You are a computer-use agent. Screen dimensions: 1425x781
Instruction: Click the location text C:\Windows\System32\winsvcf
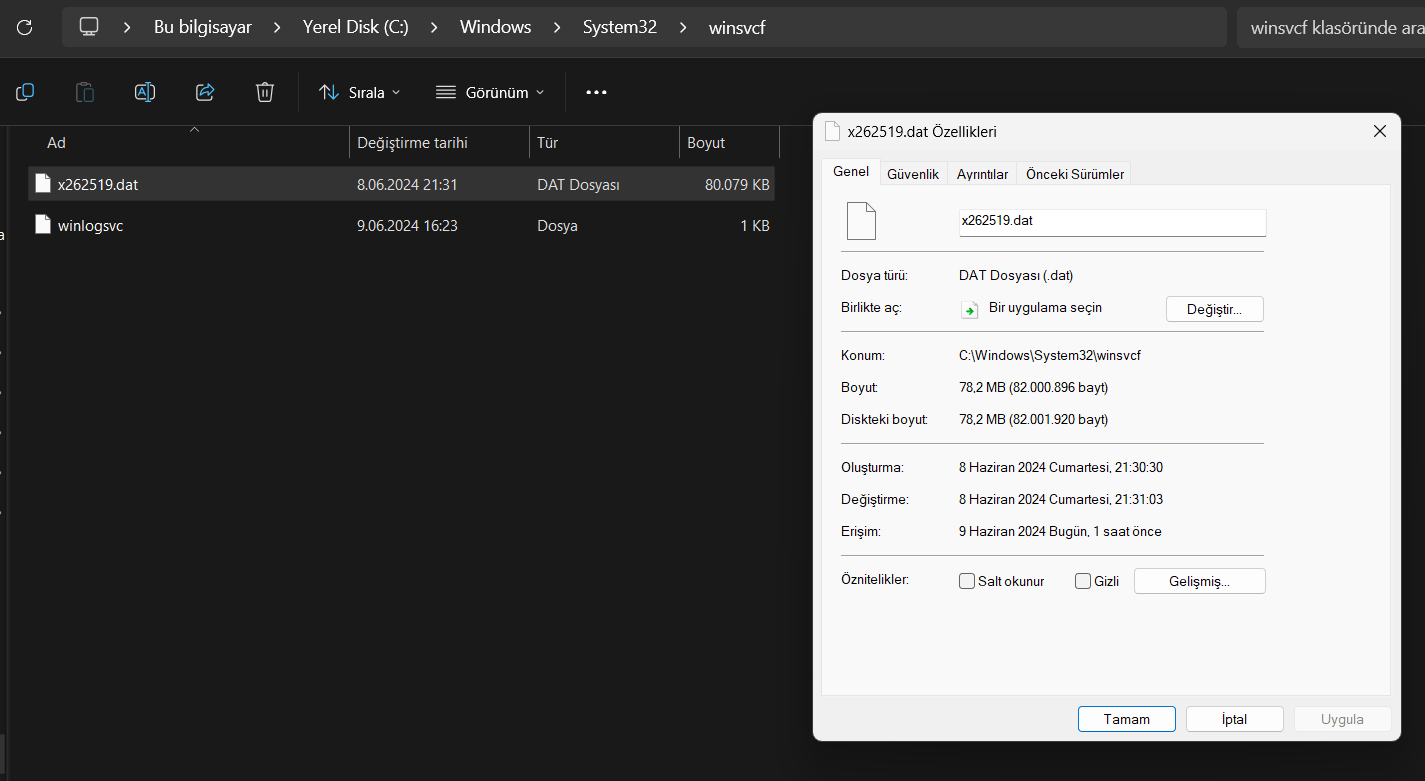[x=1049, y=355]
